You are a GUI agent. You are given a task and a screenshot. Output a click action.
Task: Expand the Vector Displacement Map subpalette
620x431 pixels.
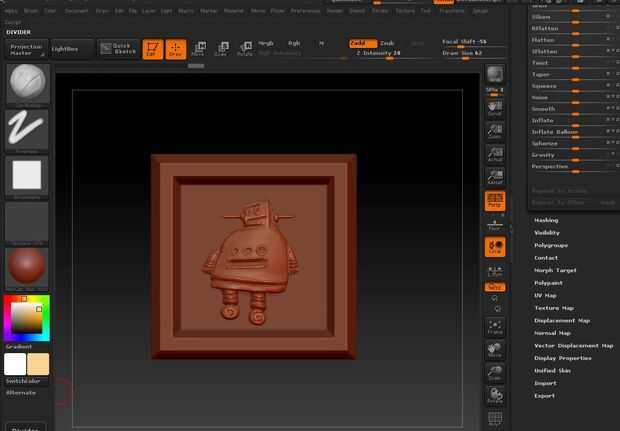574,346
